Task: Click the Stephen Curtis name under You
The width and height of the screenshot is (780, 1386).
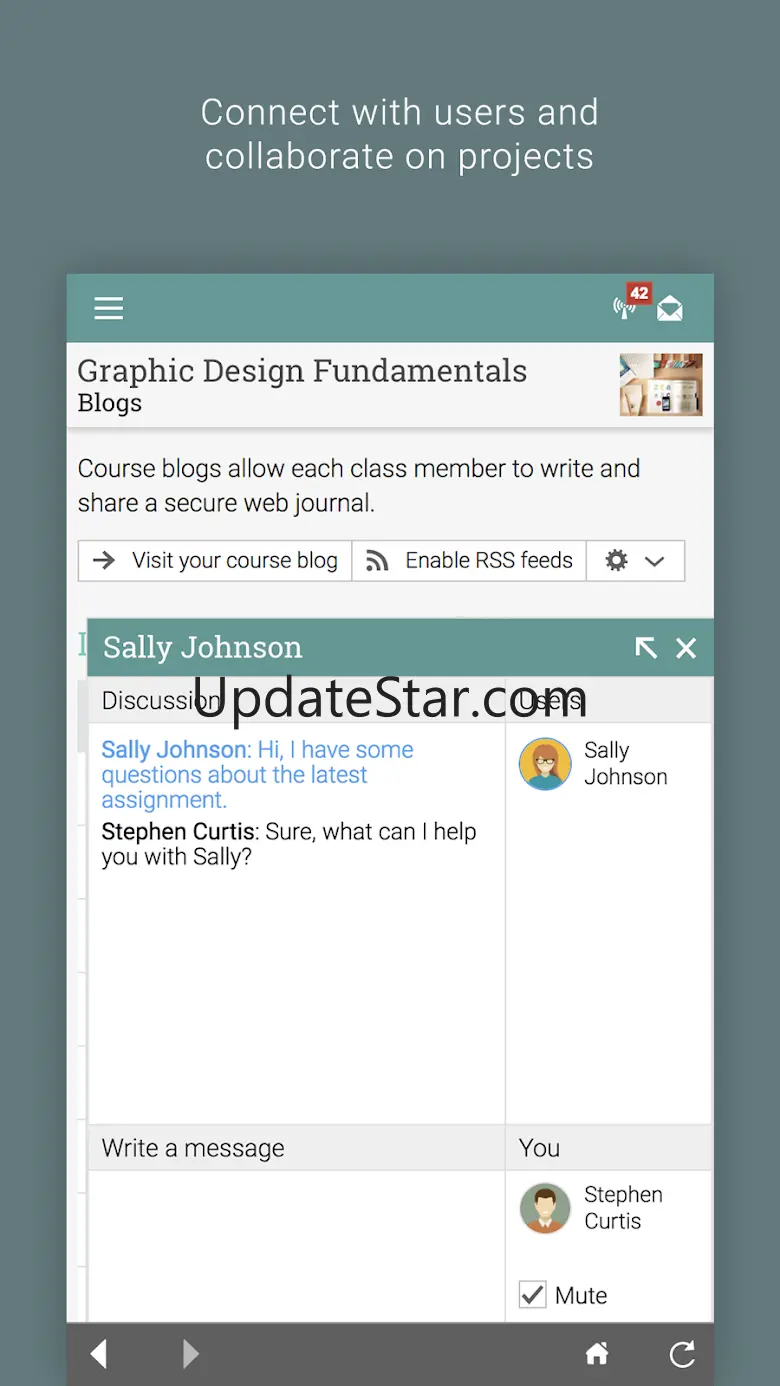Action: (623, 1208)
